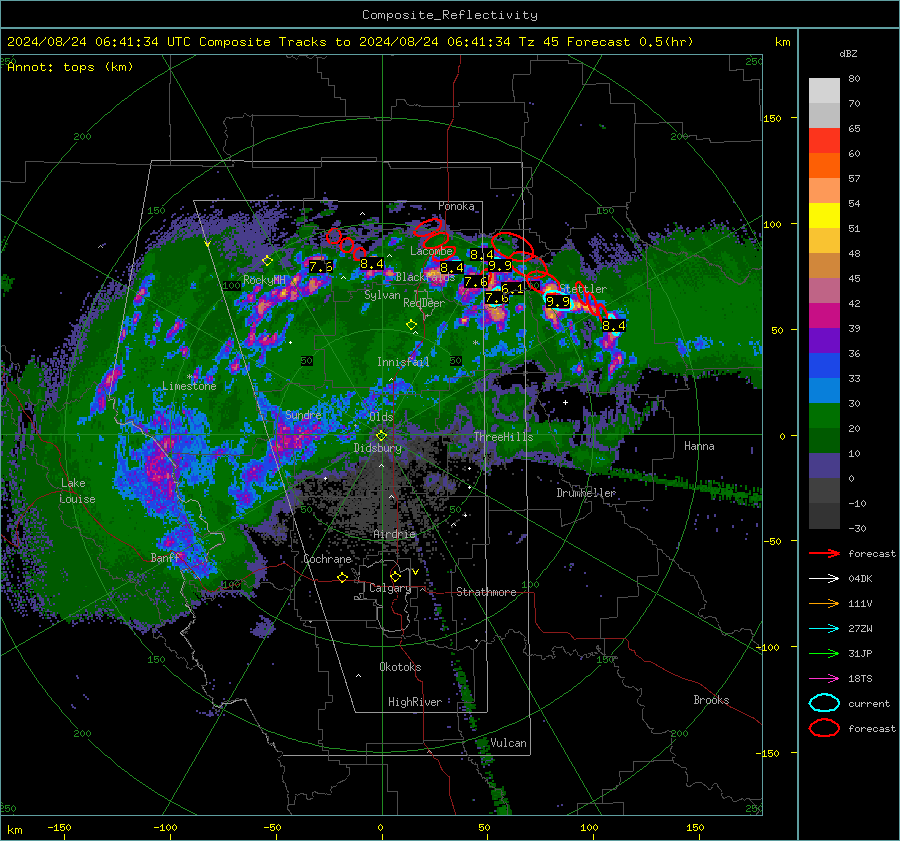Image resolution: width=900 pixels, height=841 pixels.
Task: Click the white 04DK arrow legend icon
Action: [x=824, y=579]
